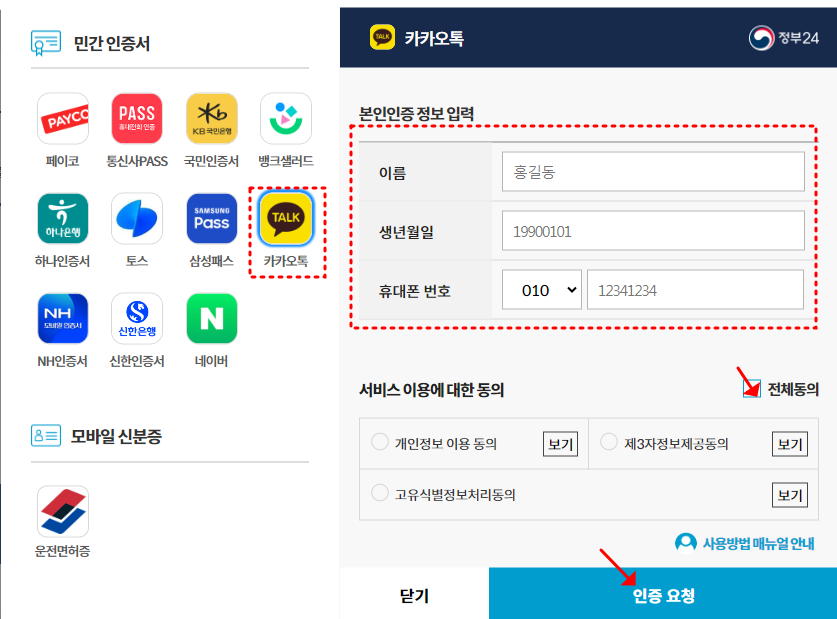The height and width of the screenshot is (619, 837).
Task: Select the 삼성패스 certificate icon
Action: point(210,217)
